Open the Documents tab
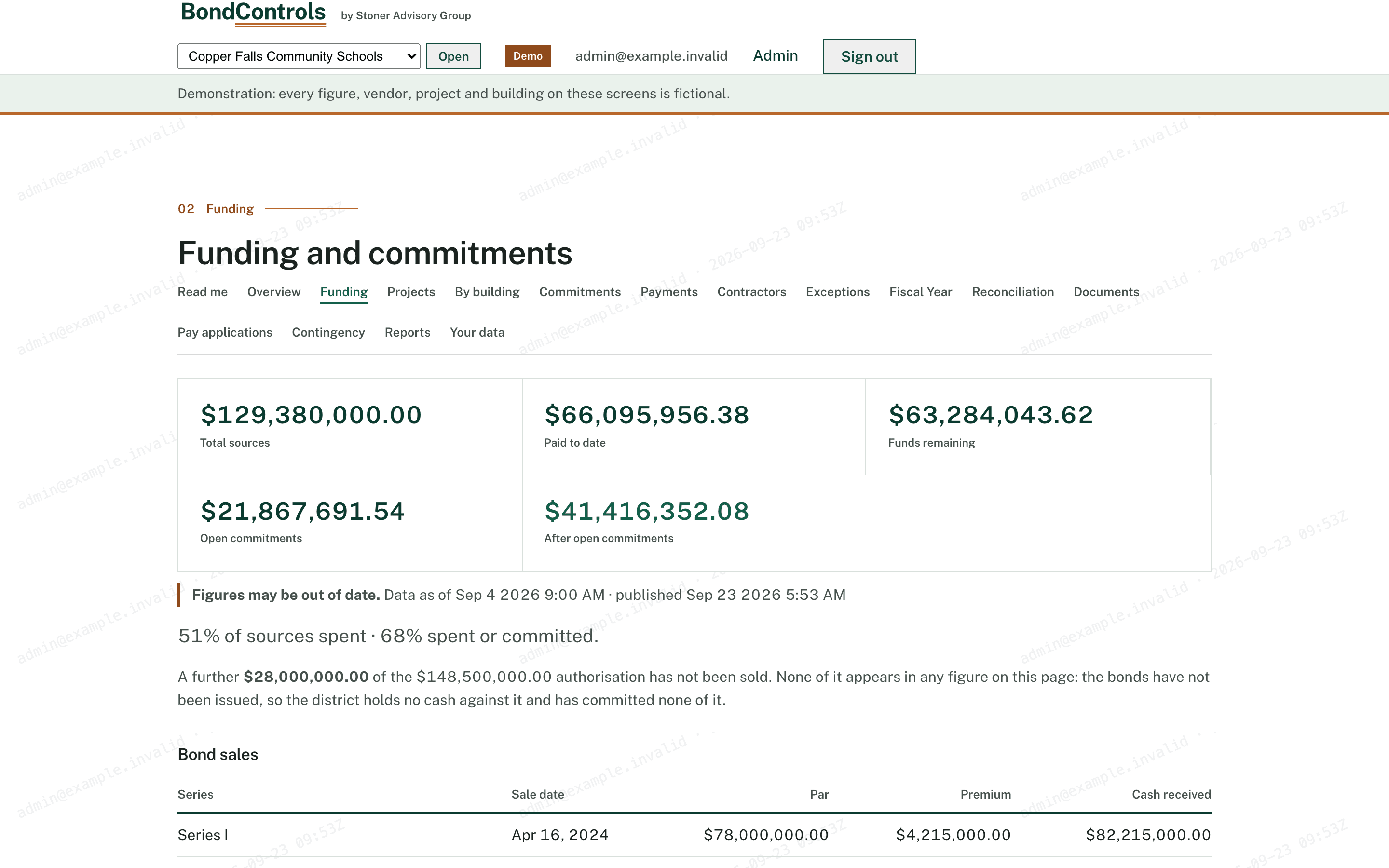 [x=1106, y=292]
